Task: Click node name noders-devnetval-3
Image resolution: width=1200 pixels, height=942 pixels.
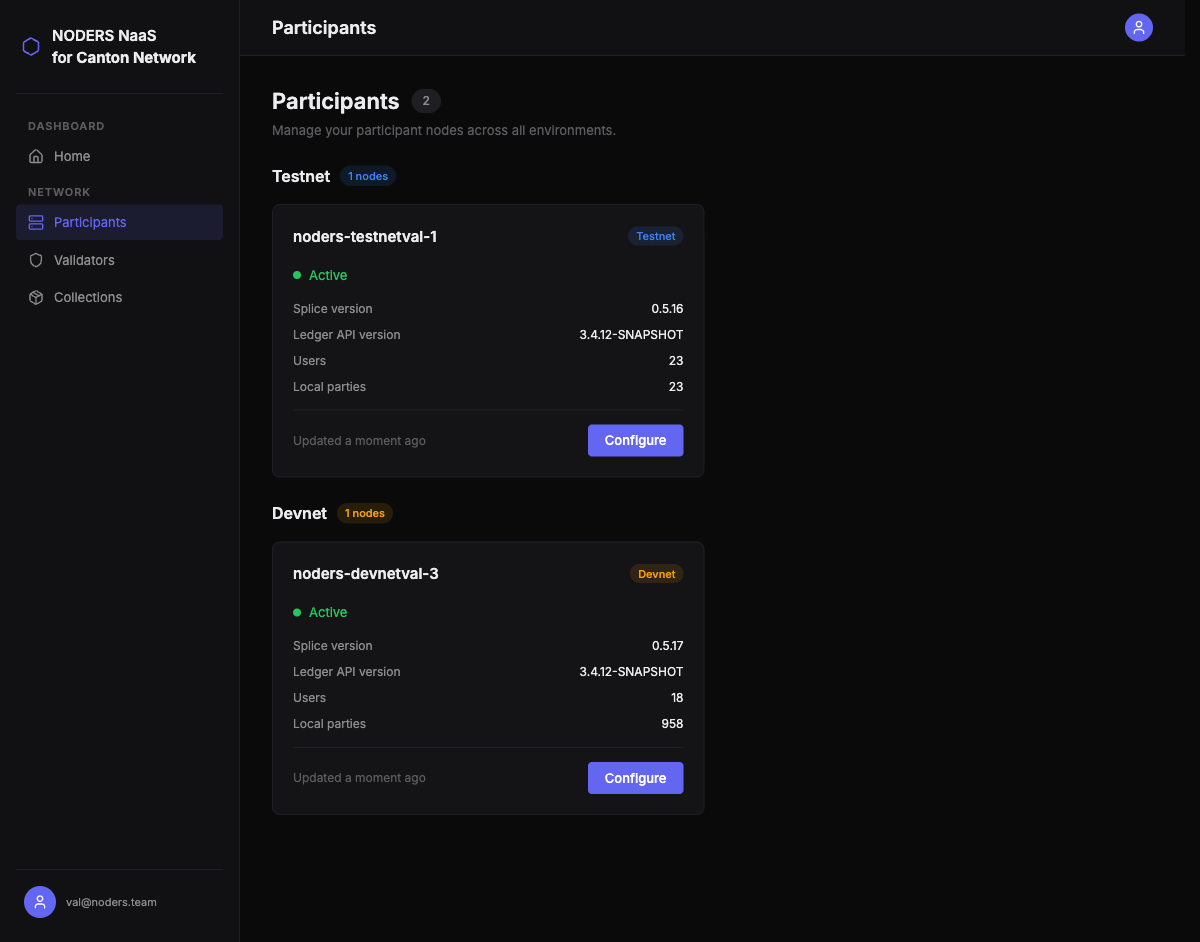Action: point(366,574)
